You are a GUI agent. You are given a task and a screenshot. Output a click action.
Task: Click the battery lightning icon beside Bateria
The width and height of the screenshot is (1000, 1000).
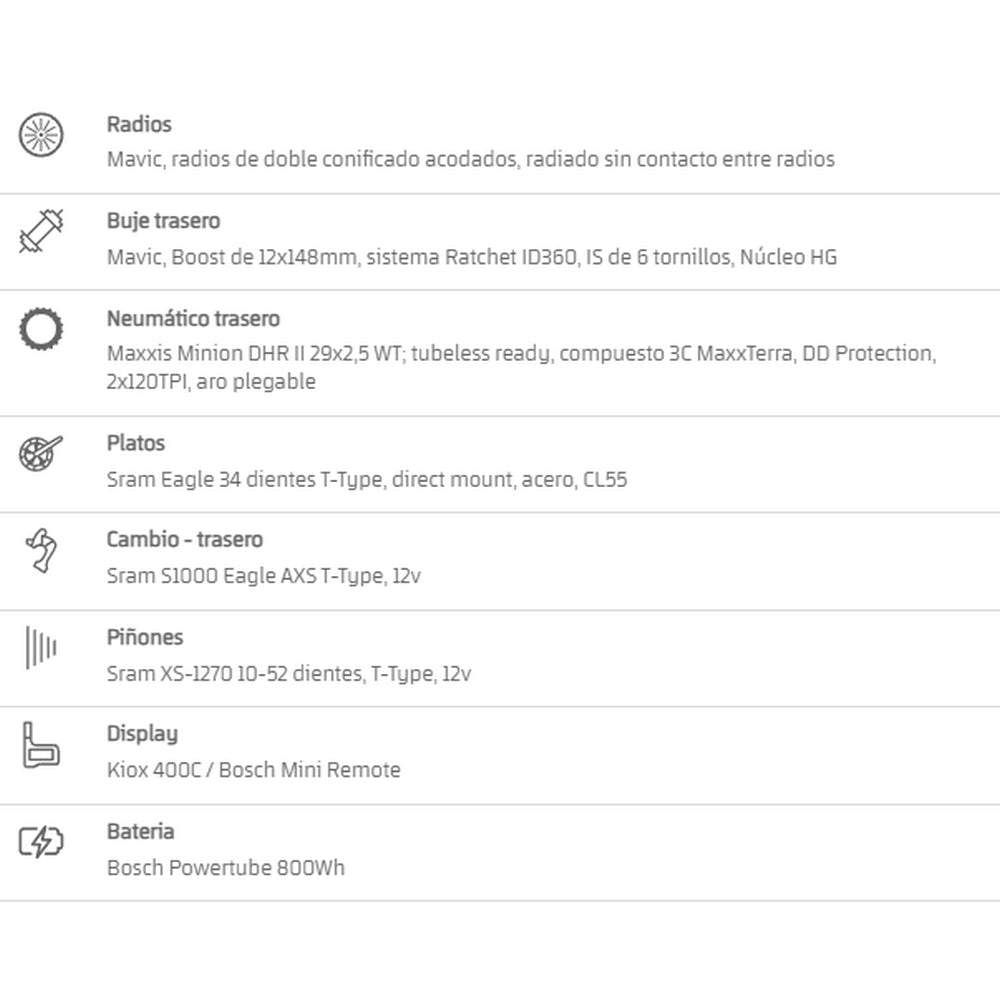tap(41, 842)
